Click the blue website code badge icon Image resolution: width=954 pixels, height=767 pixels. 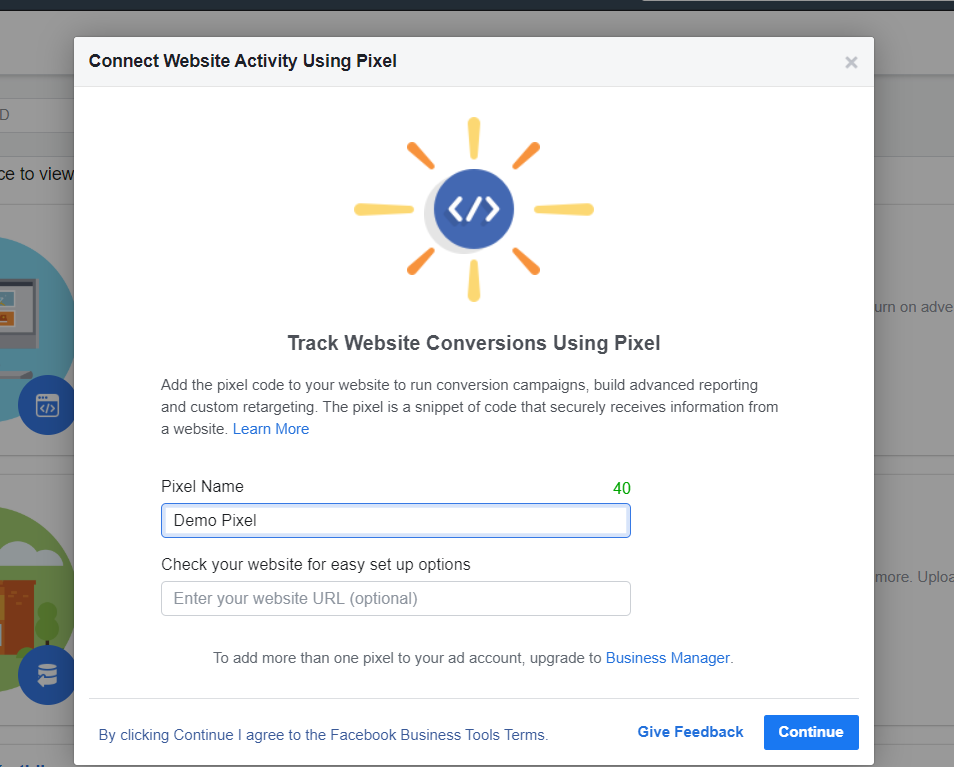(46, 405)
